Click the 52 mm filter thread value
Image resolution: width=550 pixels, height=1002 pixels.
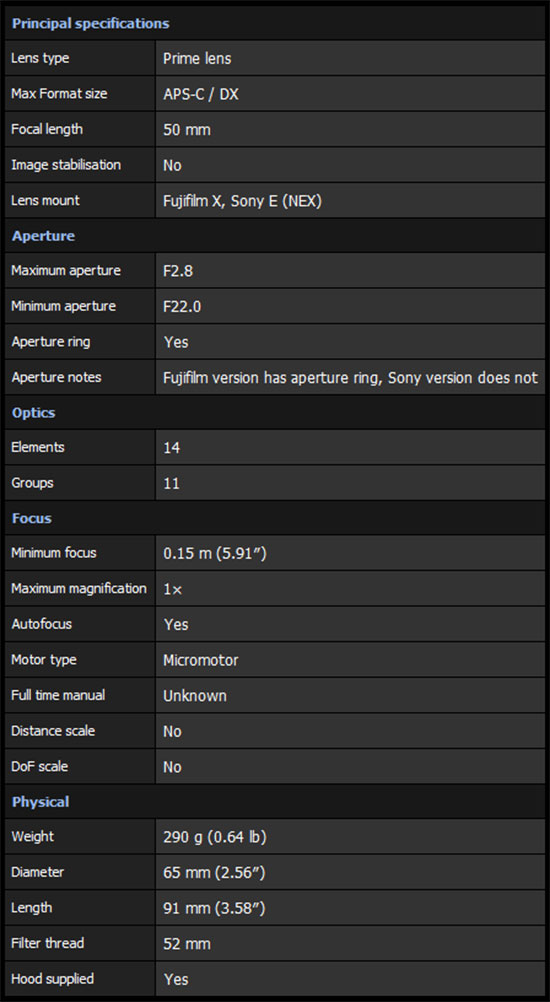point(187,943)
